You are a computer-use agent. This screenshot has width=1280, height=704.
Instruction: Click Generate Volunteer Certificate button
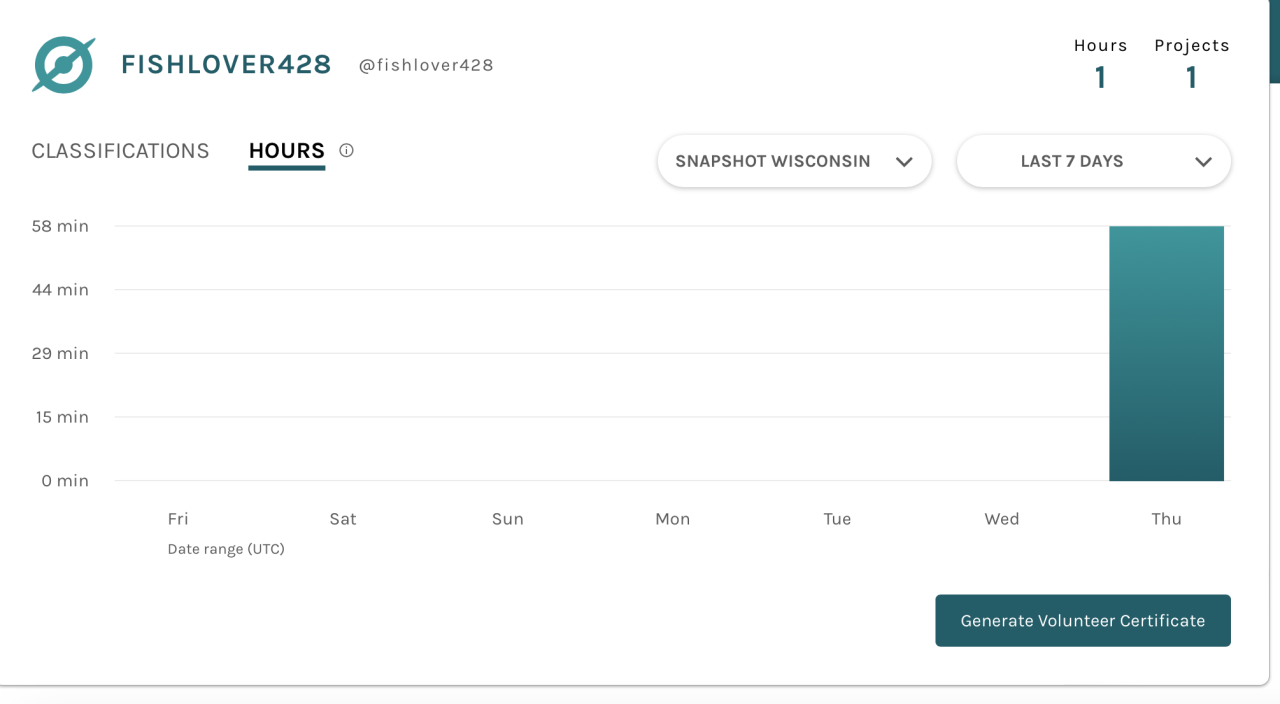pyautogui.click(x=1082, y=621)
